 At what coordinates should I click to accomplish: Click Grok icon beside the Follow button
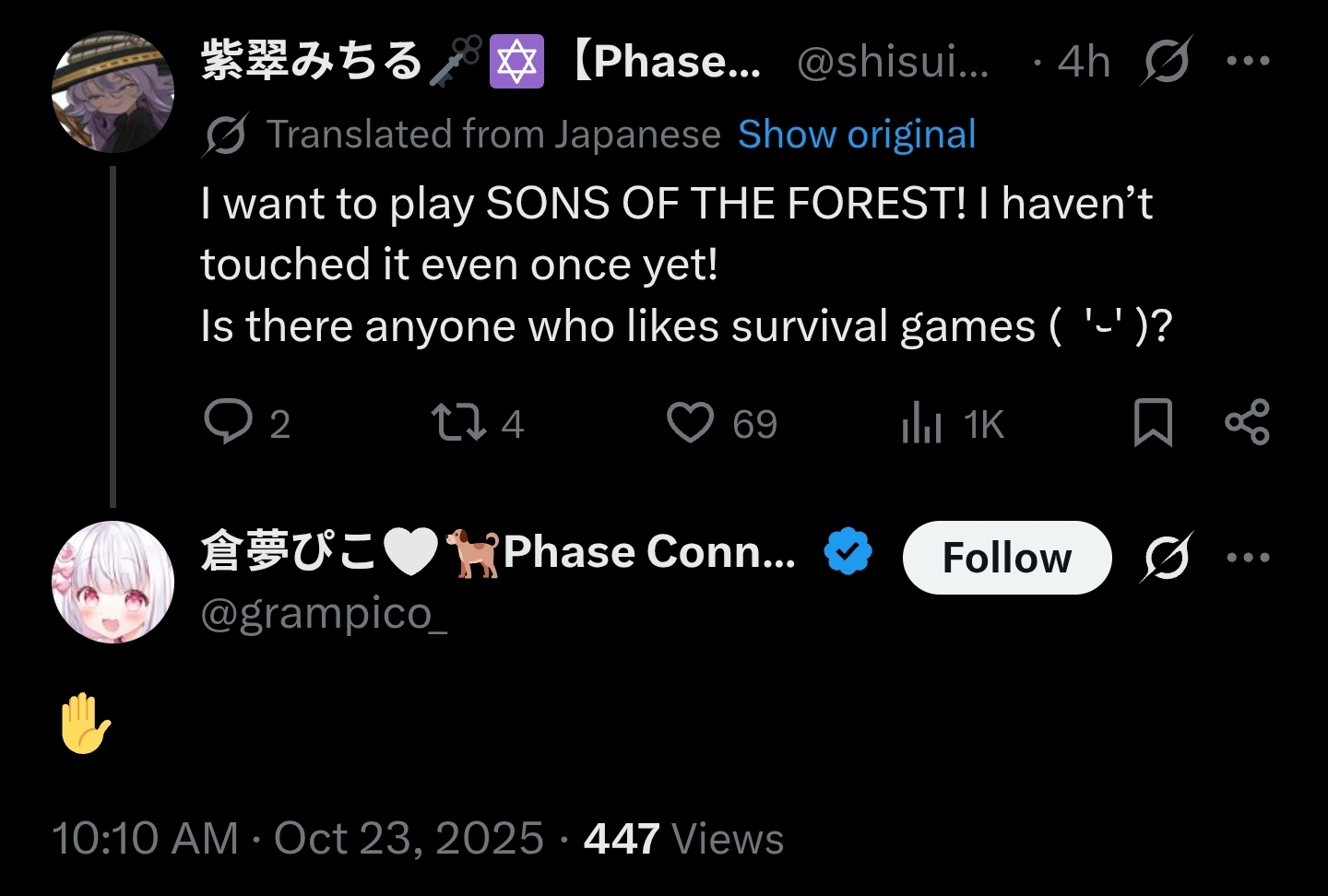pyautogui.click(x=1167, y=558)
